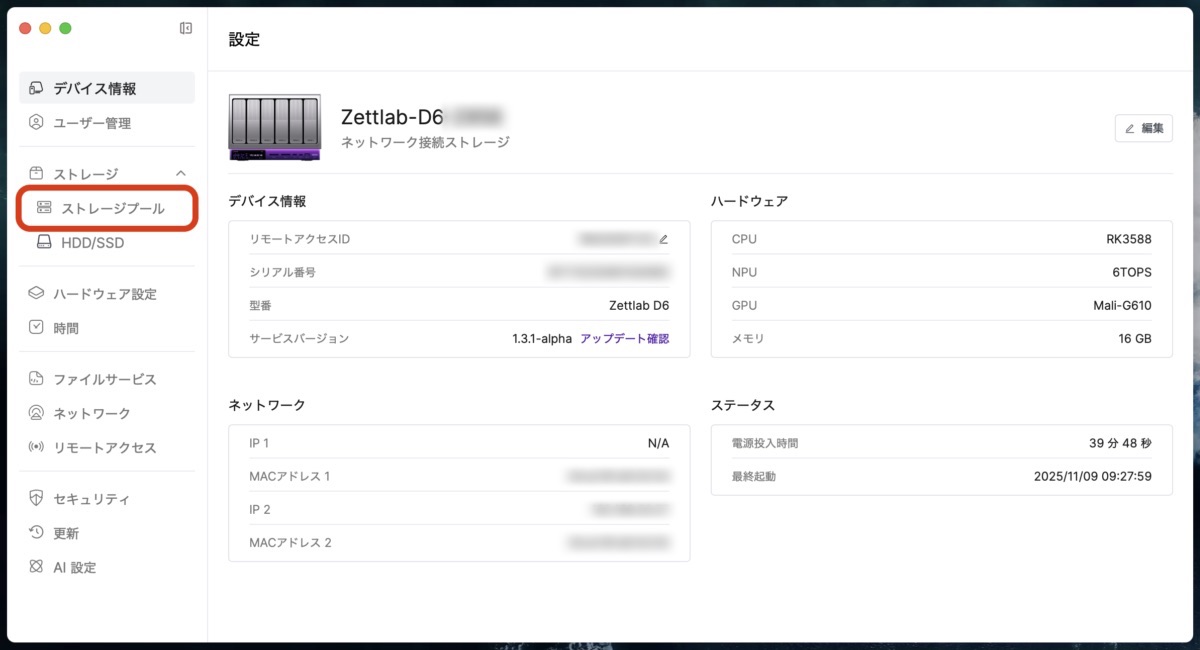
Task: Collapse the ストレージ section chevron
Action: point(179,172)
